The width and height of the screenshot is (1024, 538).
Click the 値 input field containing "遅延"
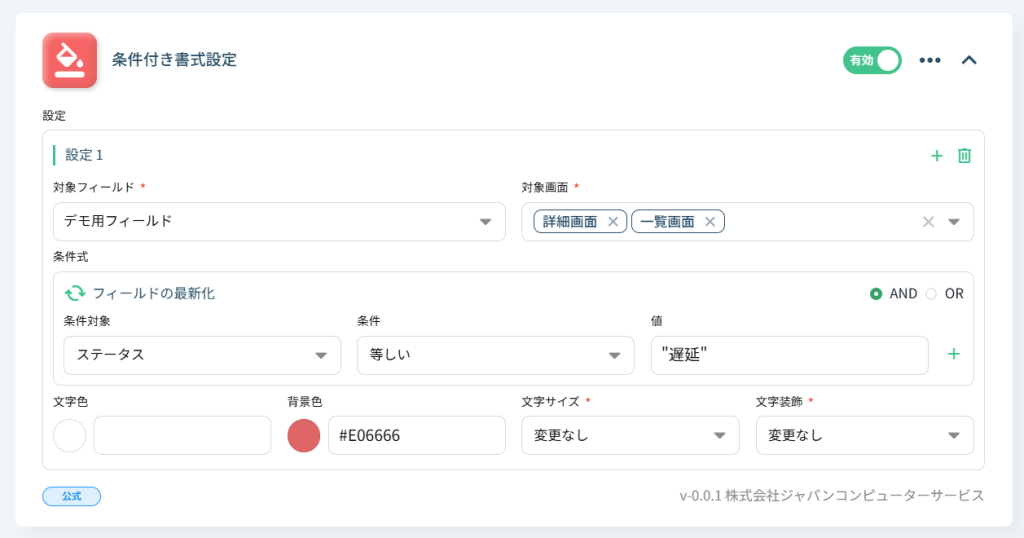[x=790, y=355]
